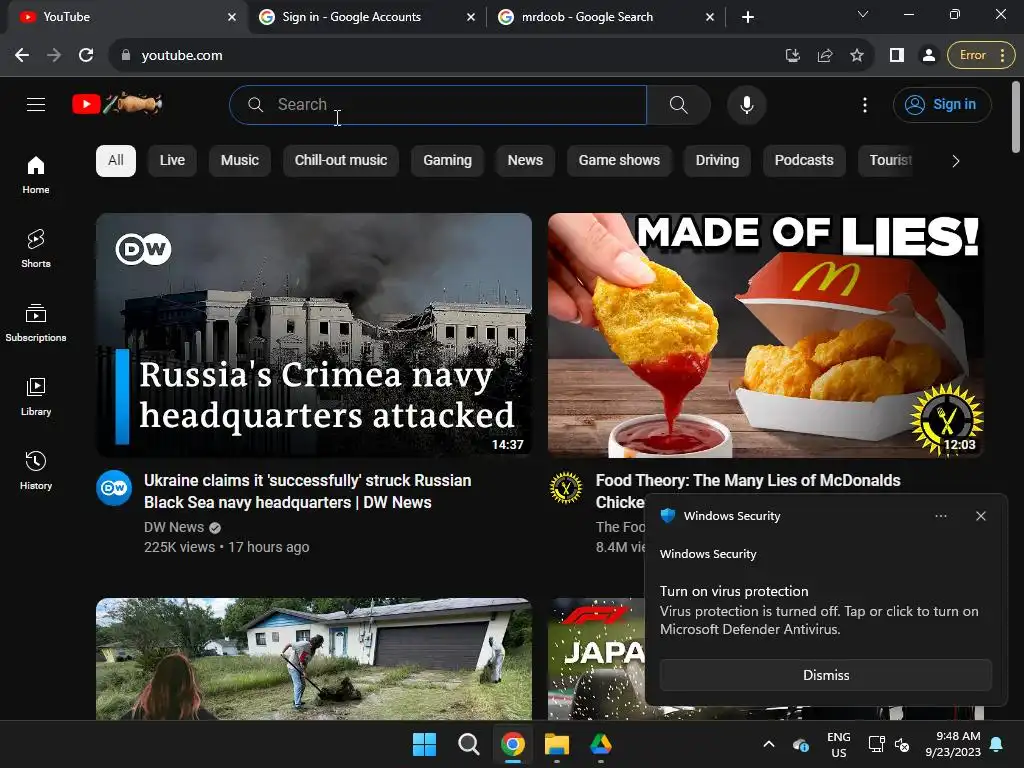Click the search magnifier button

[x=679, y=104]
